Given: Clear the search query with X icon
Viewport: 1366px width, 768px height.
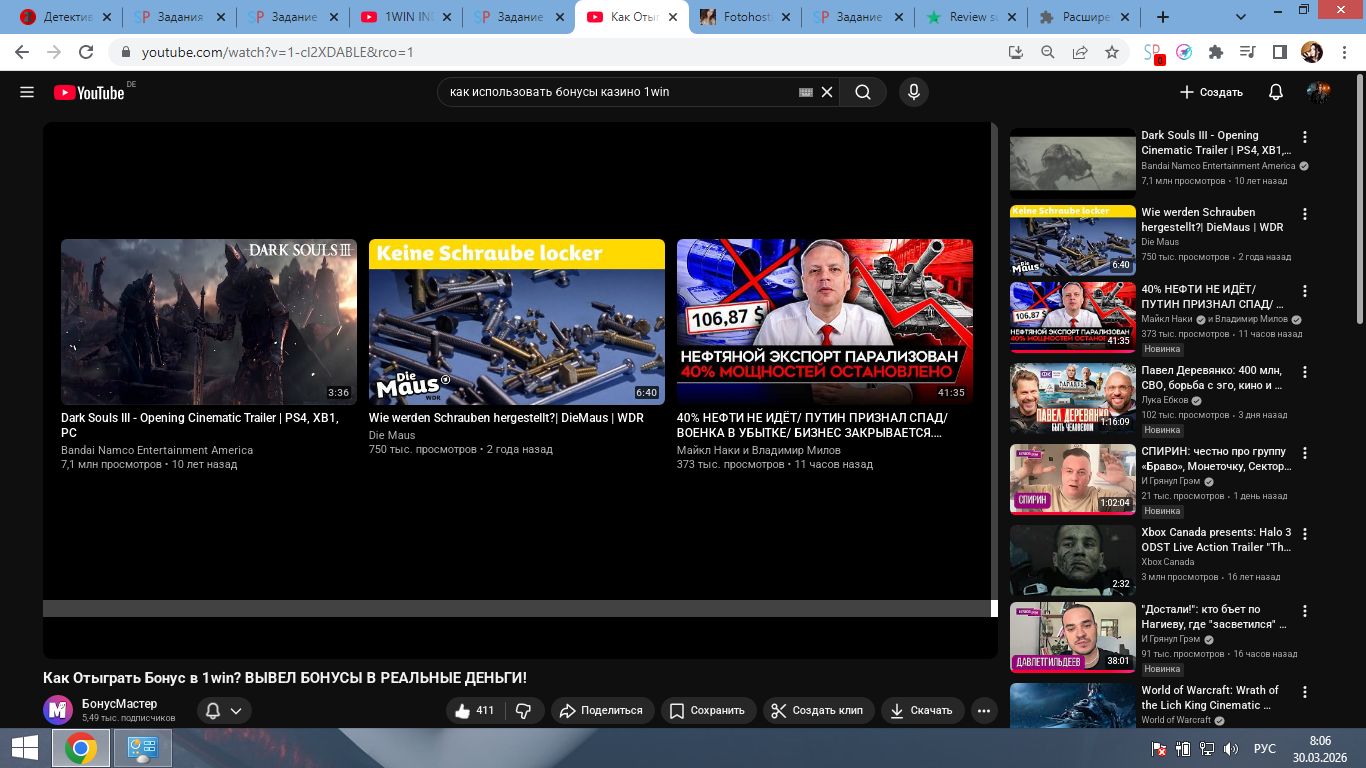Looking at the screenshot, I should [x=827, y=92].
